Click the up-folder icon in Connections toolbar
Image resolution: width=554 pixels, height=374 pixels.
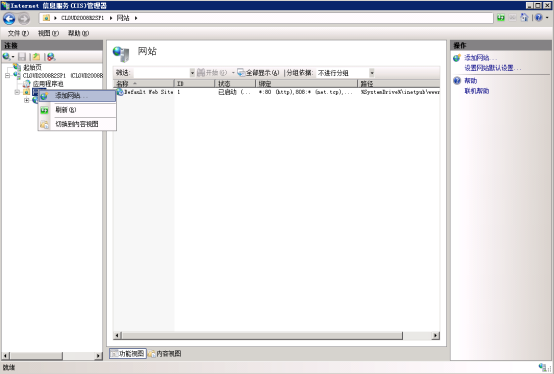[36, 57]
